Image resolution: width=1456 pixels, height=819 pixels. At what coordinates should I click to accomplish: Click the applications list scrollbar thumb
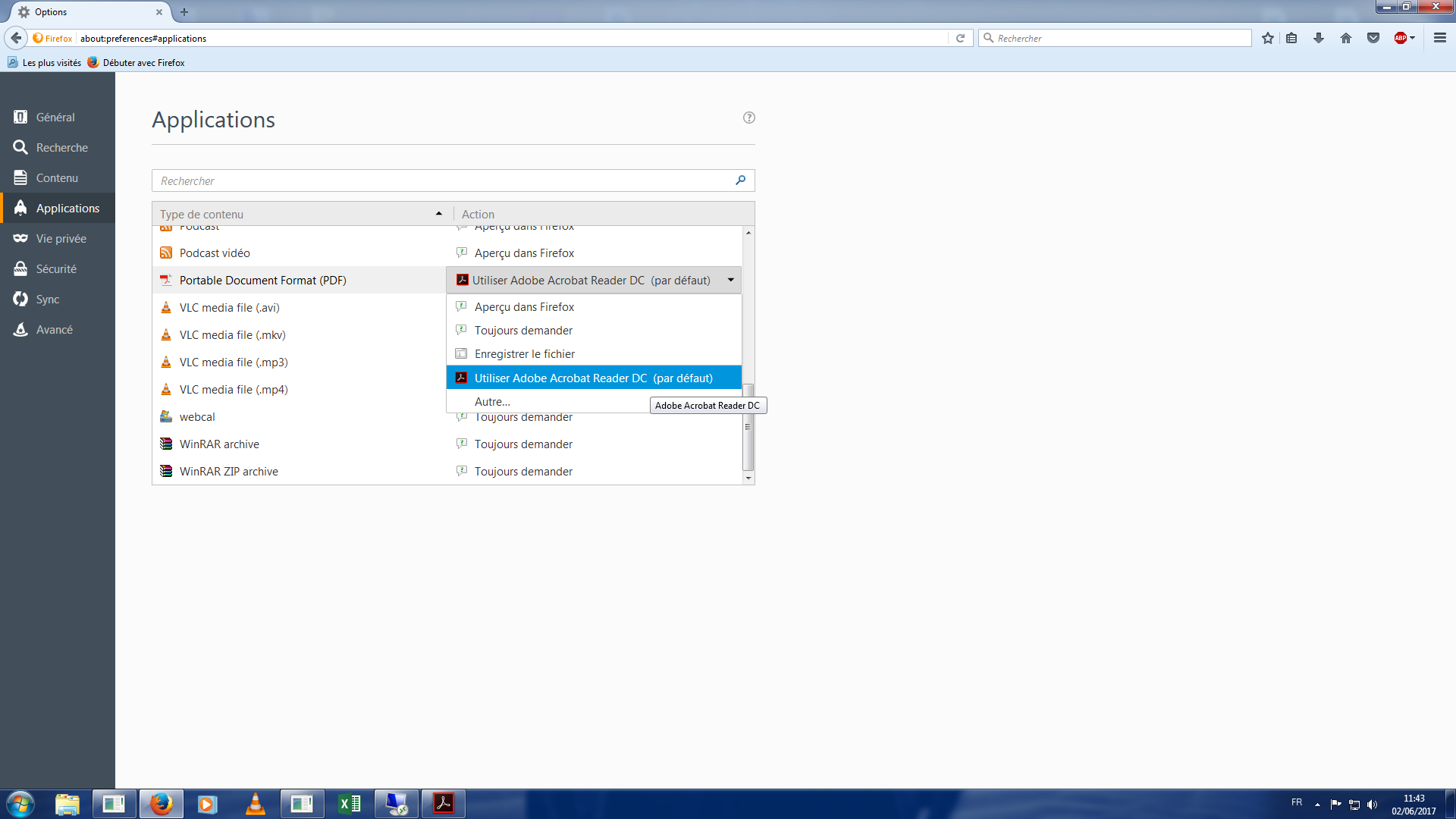tap(748, 426)
